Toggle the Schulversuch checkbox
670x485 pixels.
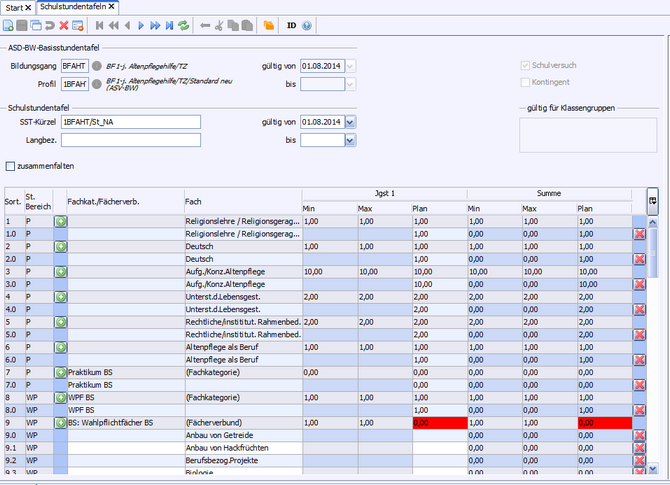click(525, 65)
